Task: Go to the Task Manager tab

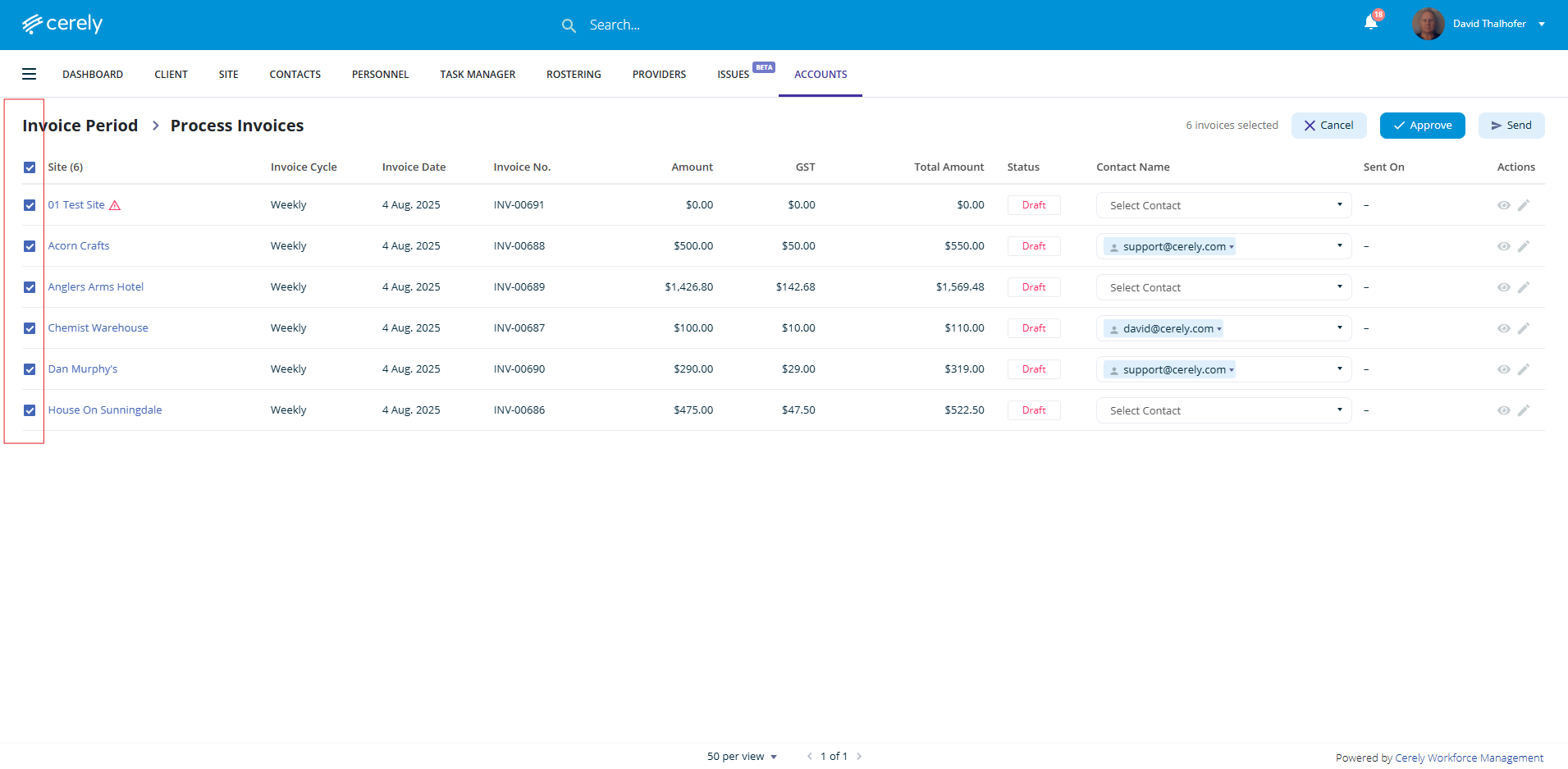Action: [x=478, y=74]
